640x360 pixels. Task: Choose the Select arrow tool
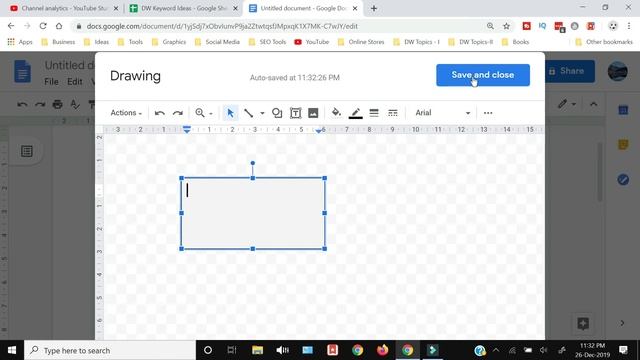click(230, 113)
